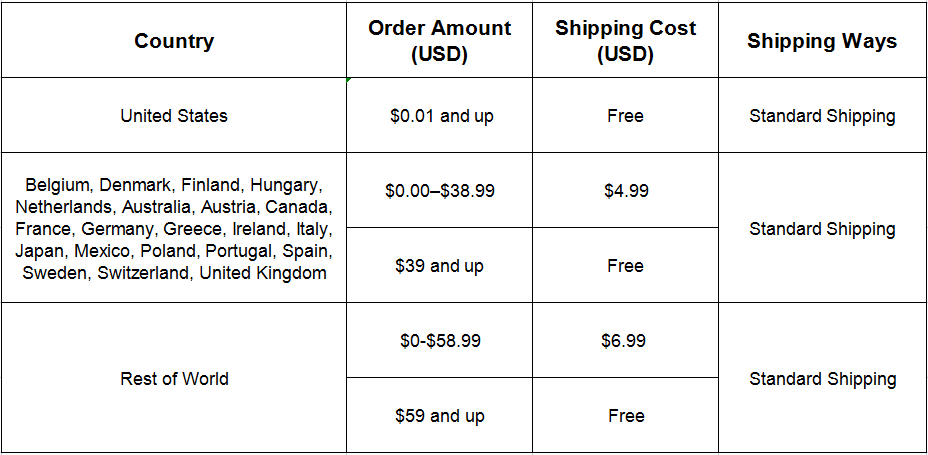928x455 pixels.
Task: Click the Country column header
Action: (x=174, y=42)
